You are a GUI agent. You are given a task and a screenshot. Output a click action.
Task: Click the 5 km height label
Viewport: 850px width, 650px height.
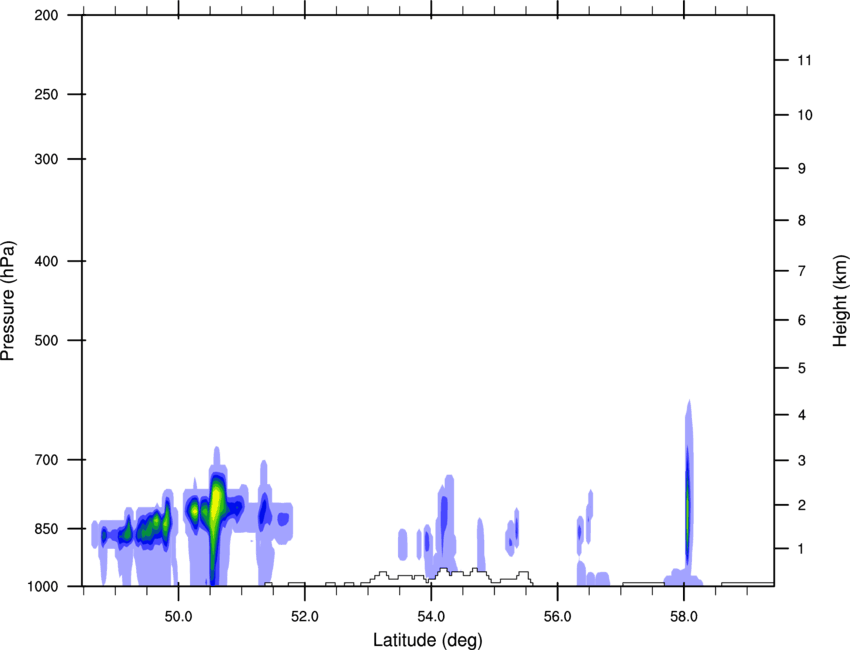pyautogui.click(x=802, y=368)
